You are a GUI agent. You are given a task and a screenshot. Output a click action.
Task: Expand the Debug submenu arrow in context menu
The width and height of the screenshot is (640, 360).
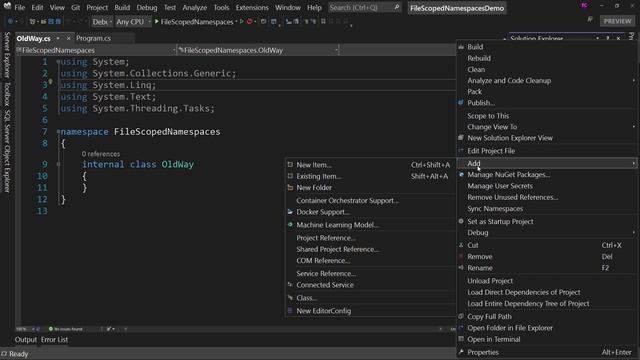pos(633,232)
